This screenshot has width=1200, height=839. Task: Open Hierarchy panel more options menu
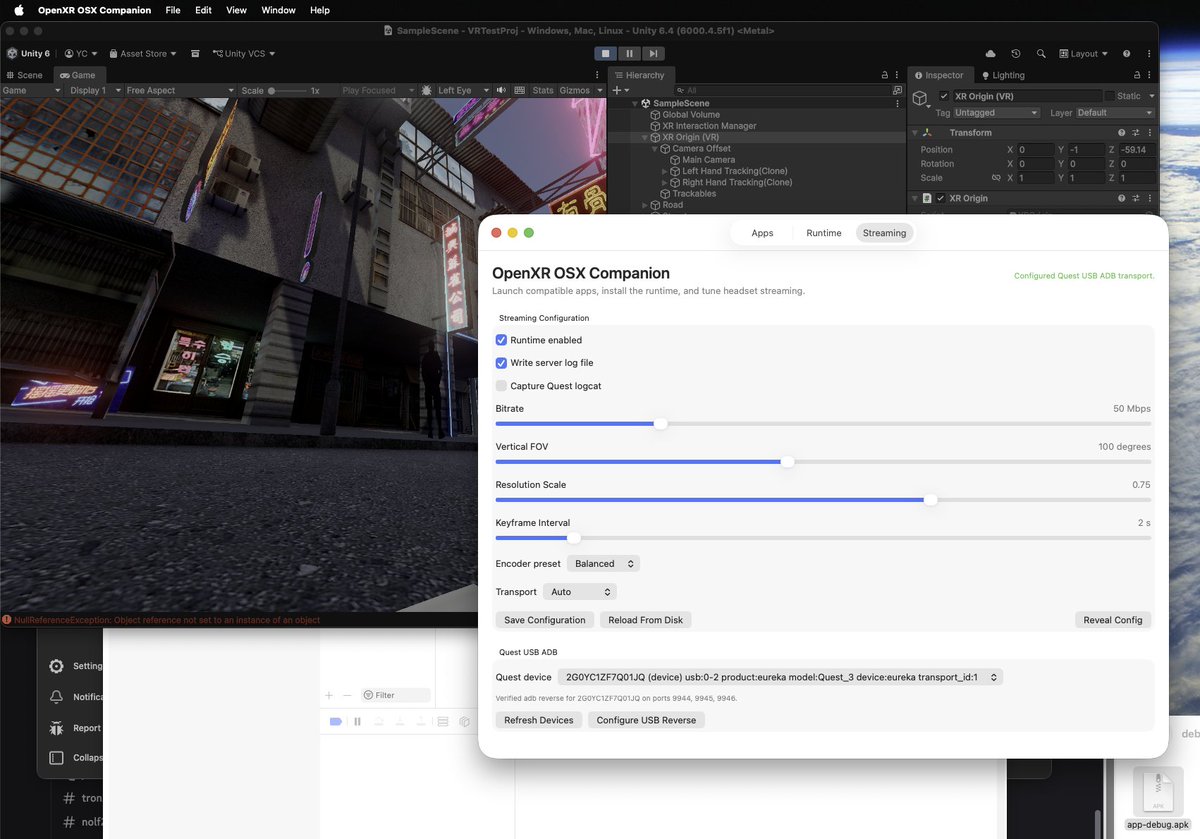897,75
